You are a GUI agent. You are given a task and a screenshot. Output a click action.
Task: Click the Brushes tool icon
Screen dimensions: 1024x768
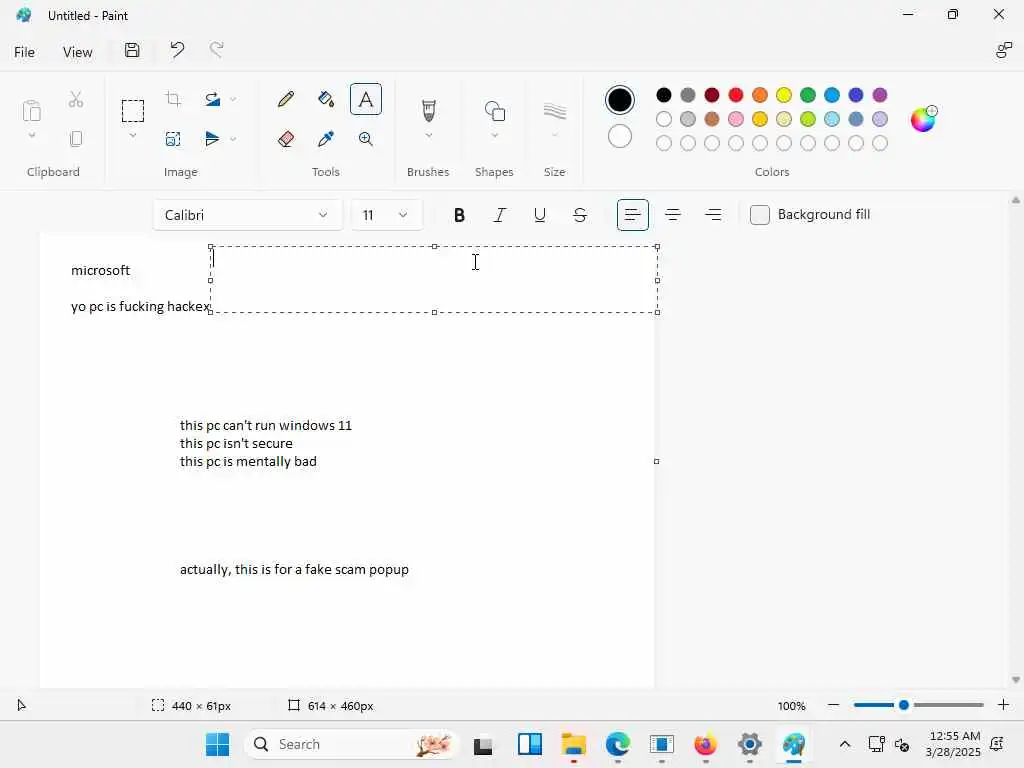428,110
